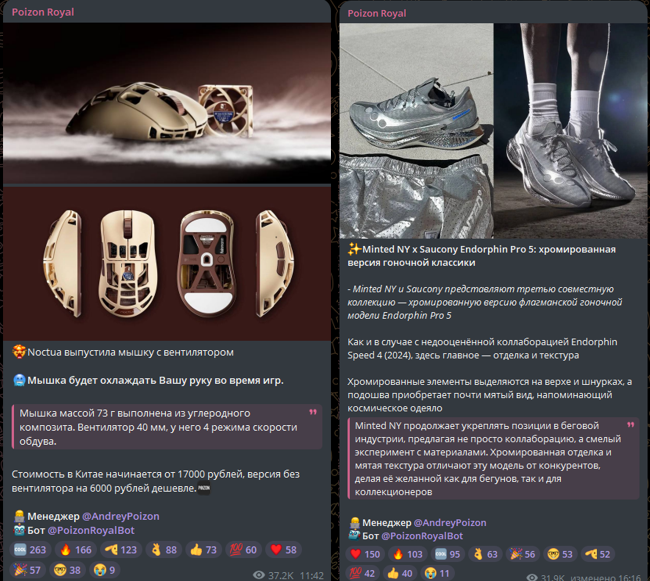This screenshot has height=581, width=650.
Task: Click the 100 reaction with 60 count
Action: [x=243, y=550]
